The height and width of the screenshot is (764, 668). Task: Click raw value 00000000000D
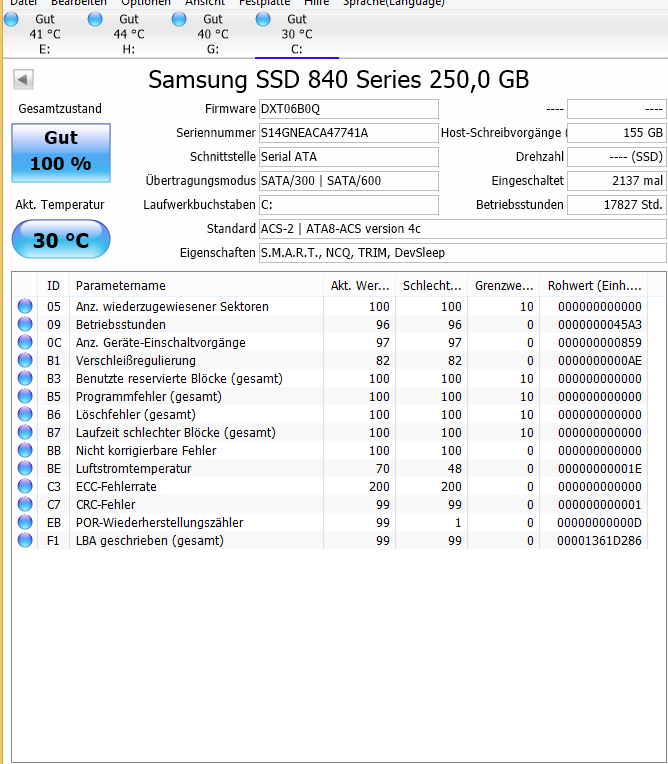(600, 523)
